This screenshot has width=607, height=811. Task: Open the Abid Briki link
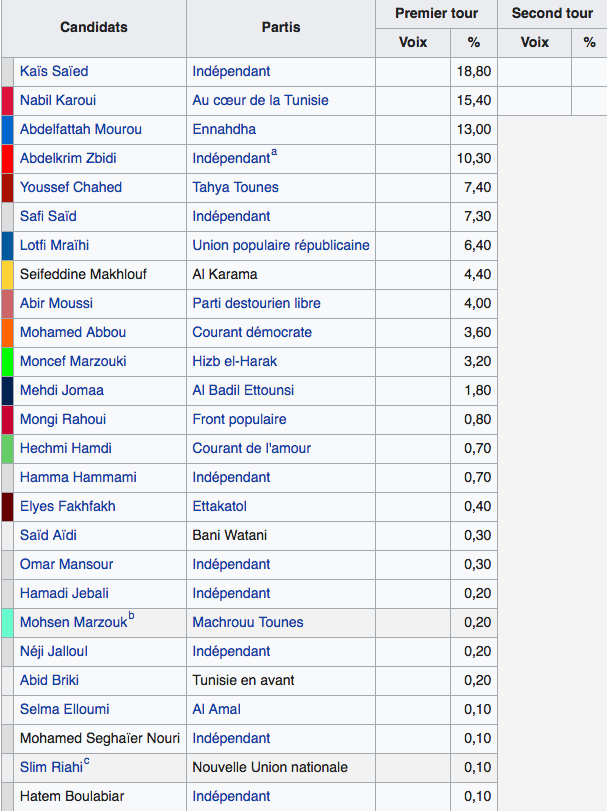tap(49, 680)
